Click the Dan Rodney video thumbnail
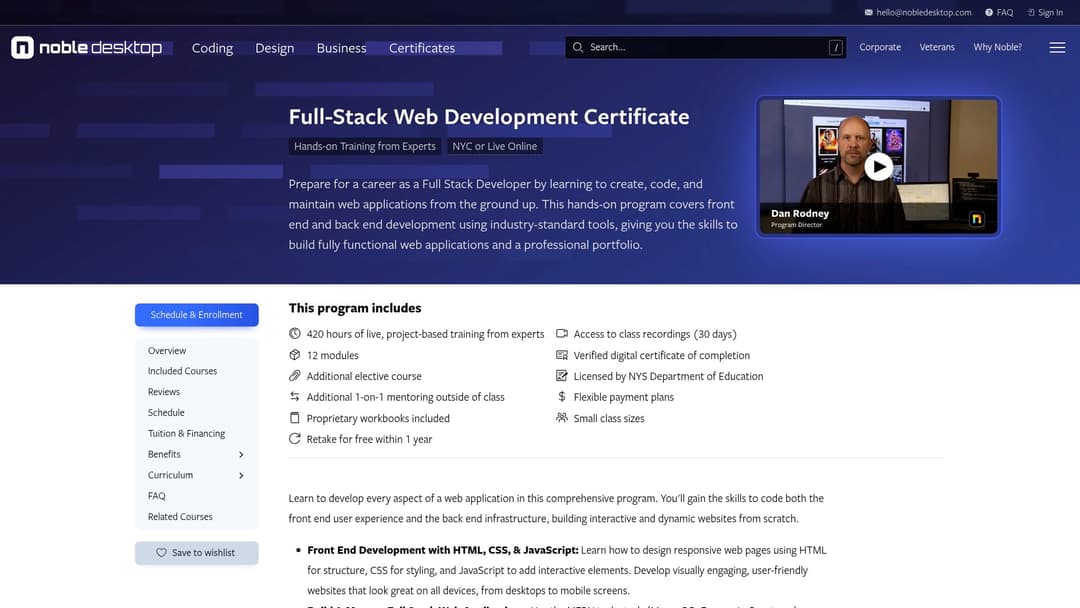 (x=878, y=167)
